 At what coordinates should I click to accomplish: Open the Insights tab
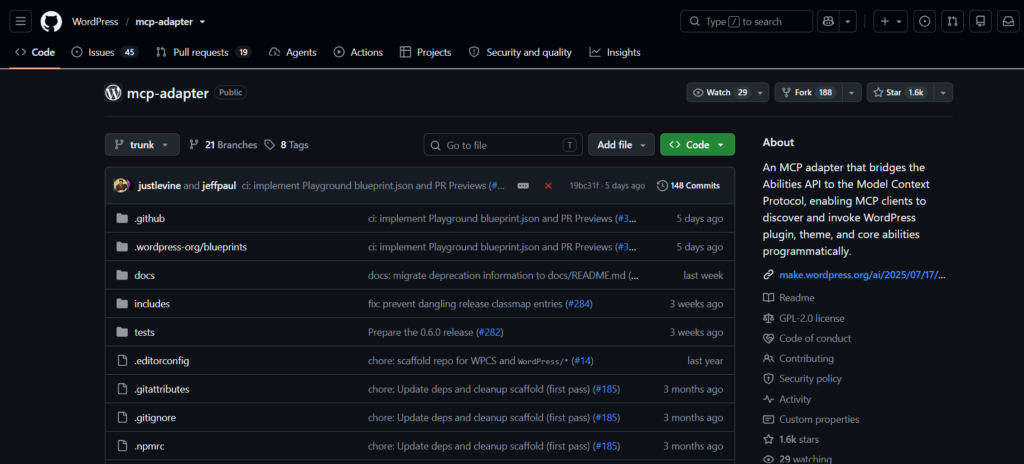615,52
